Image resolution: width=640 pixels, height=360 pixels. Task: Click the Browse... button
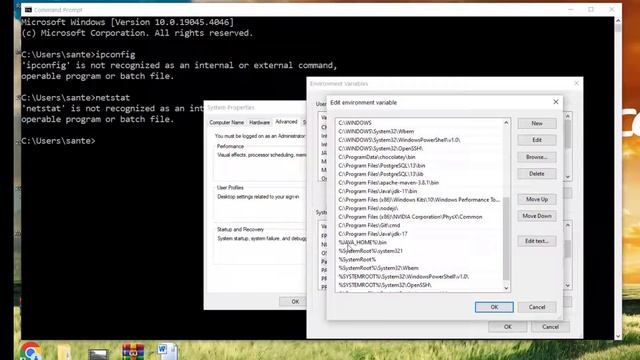coord(537,157)
